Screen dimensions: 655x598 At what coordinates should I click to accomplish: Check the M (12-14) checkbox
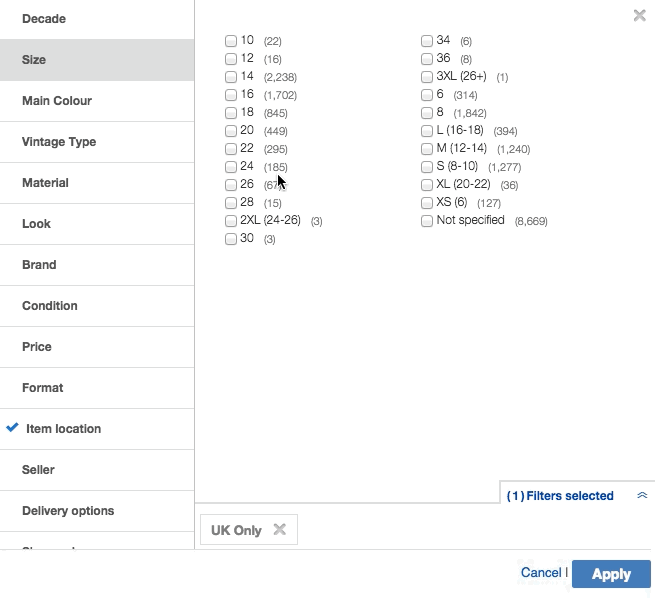427,148
